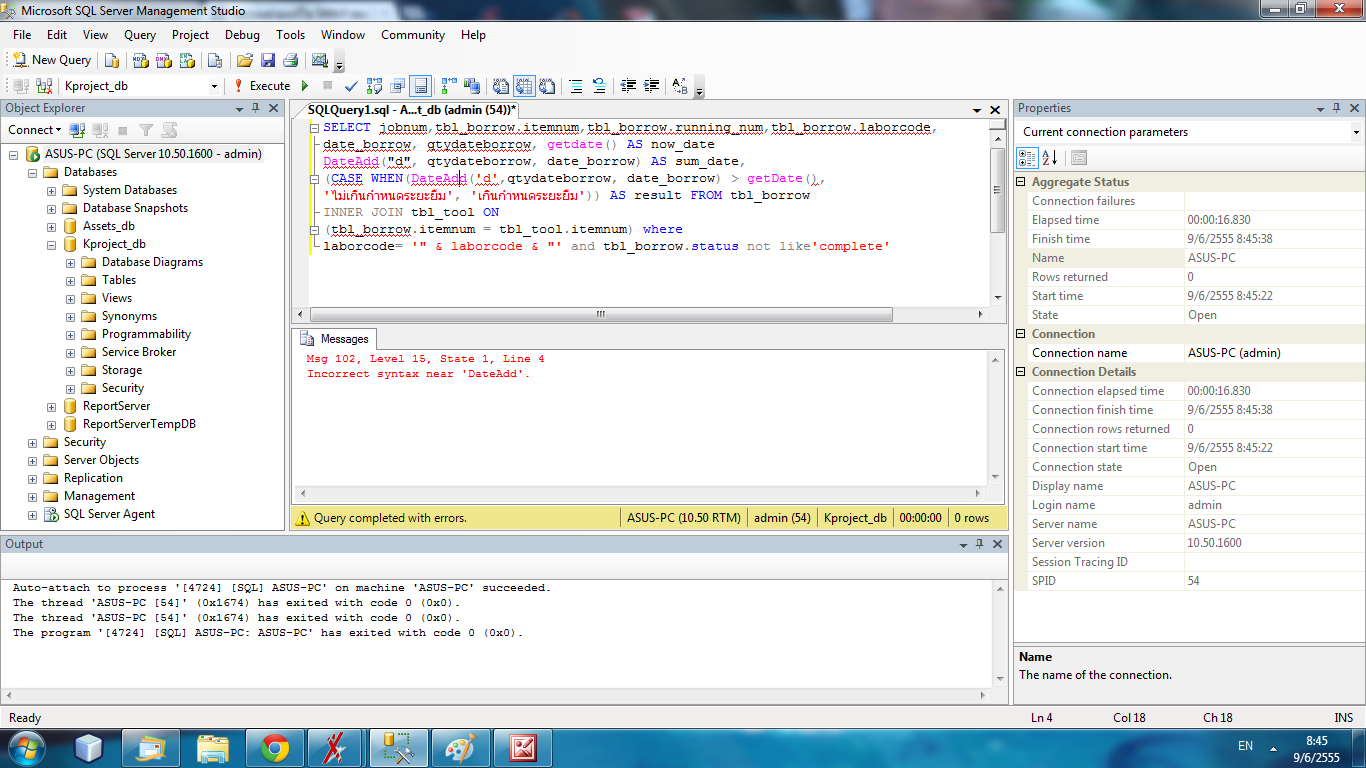1366x768 pixels.
Task: Click the red 'Incorrect syntax' error message
Action: coord(418,374)
